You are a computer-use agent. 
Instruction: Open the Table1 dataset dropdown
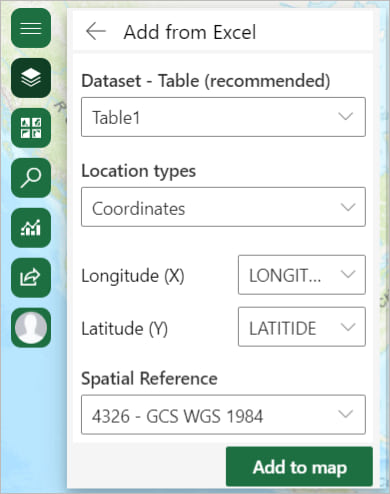click(x=223, y=117)
